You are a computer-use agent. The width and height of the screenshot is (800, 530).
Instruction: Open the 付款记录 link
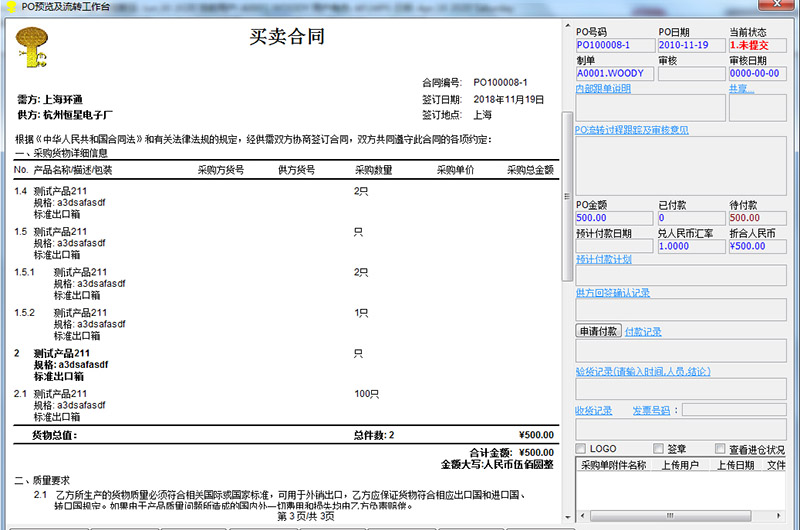tap(643, 331)
